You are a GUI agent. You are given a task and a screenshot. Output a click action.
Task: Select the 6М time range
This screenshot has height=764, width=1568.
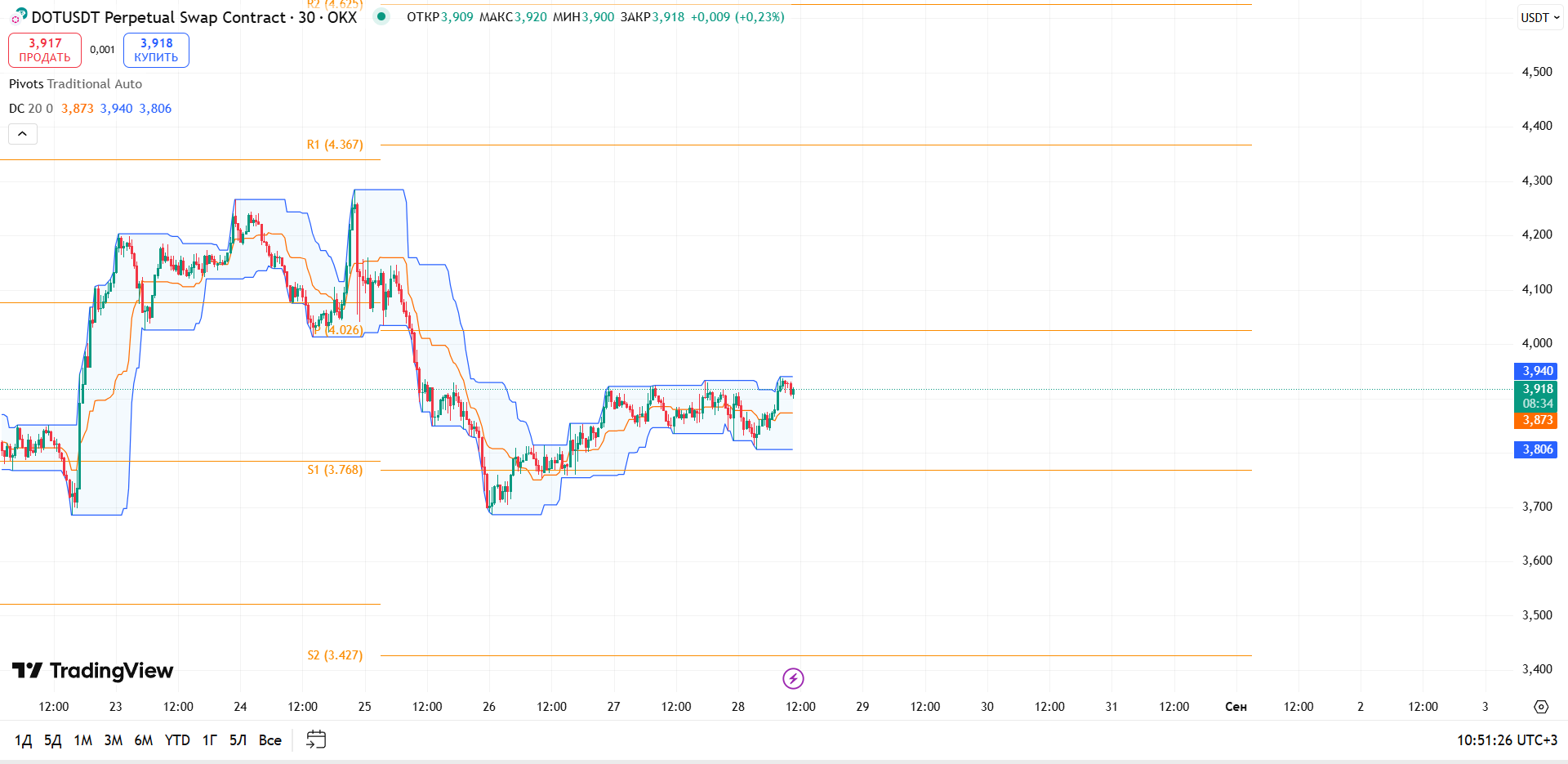coord(144,740)
